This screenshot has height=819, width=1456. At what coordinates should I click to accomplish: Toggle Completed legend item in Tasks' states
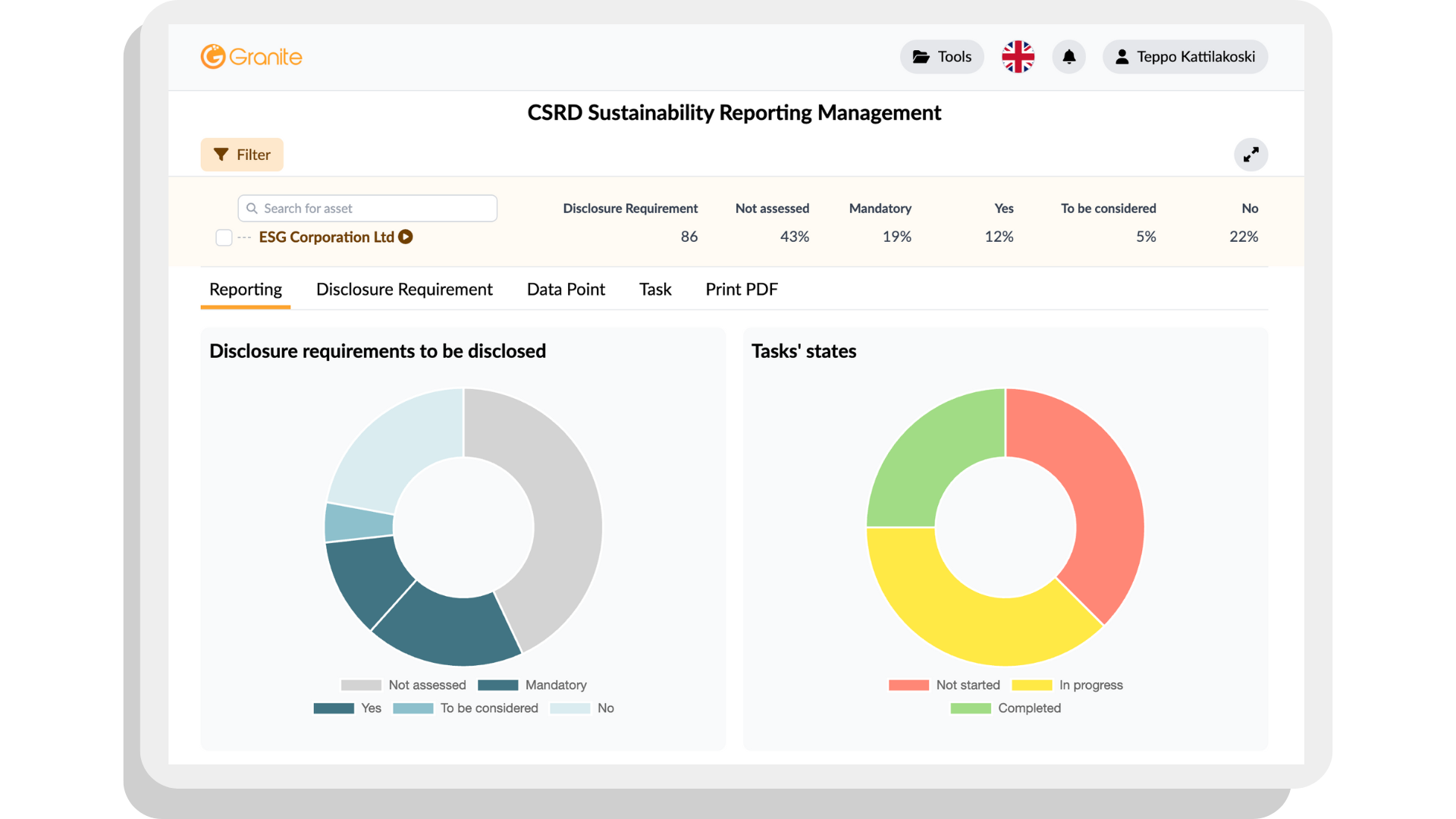(1006, 708)
